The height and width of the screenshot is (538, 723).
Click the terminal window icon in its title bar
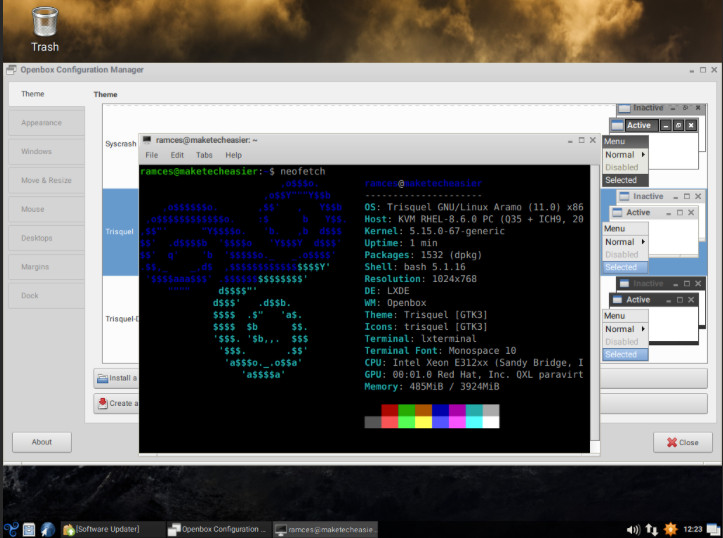pyautogui.click(x=147, y=140)
